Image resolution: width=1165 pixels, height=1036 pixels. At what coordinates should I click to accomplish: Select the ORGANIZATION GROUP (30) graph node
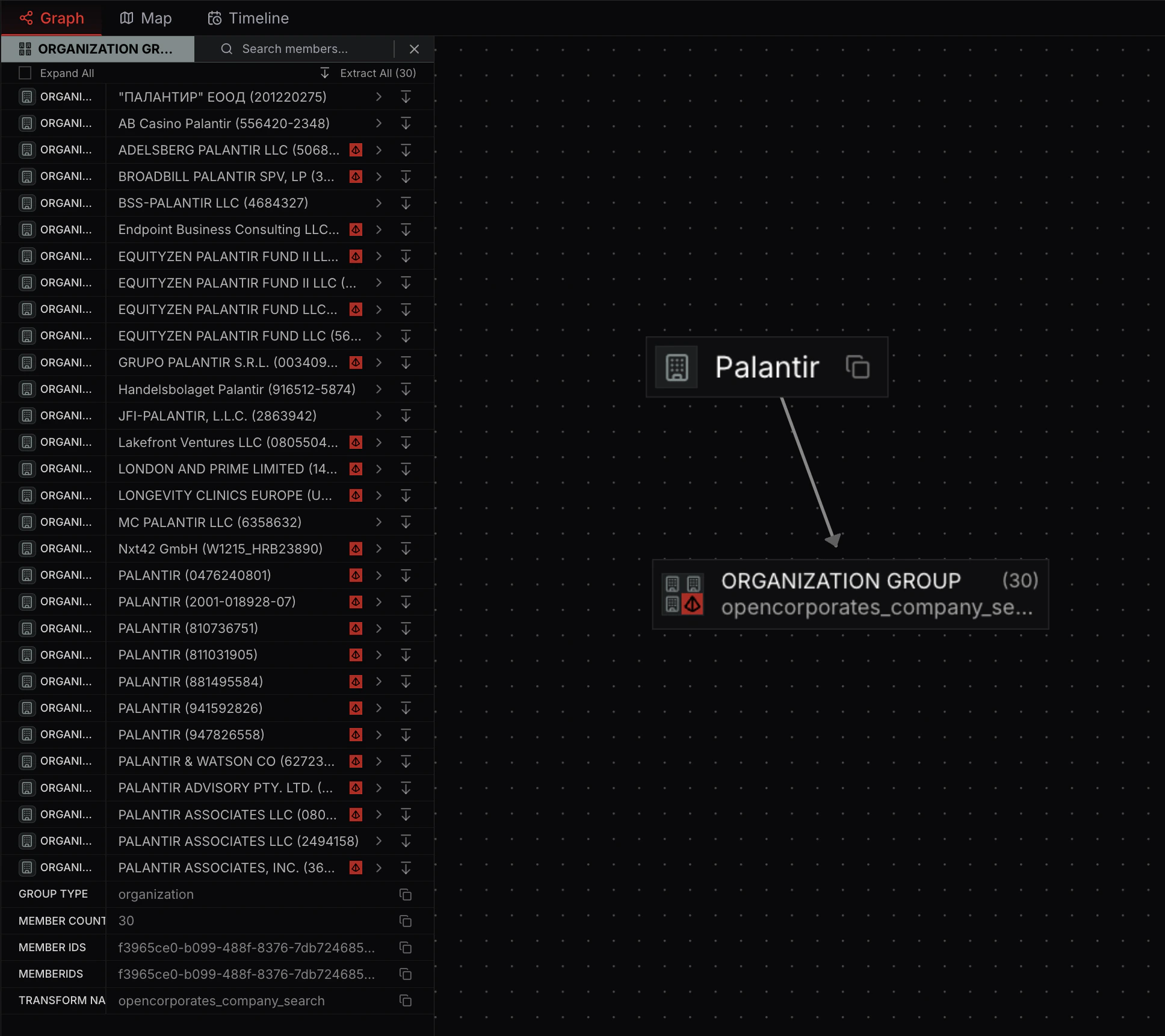click(x=850, y=594)
